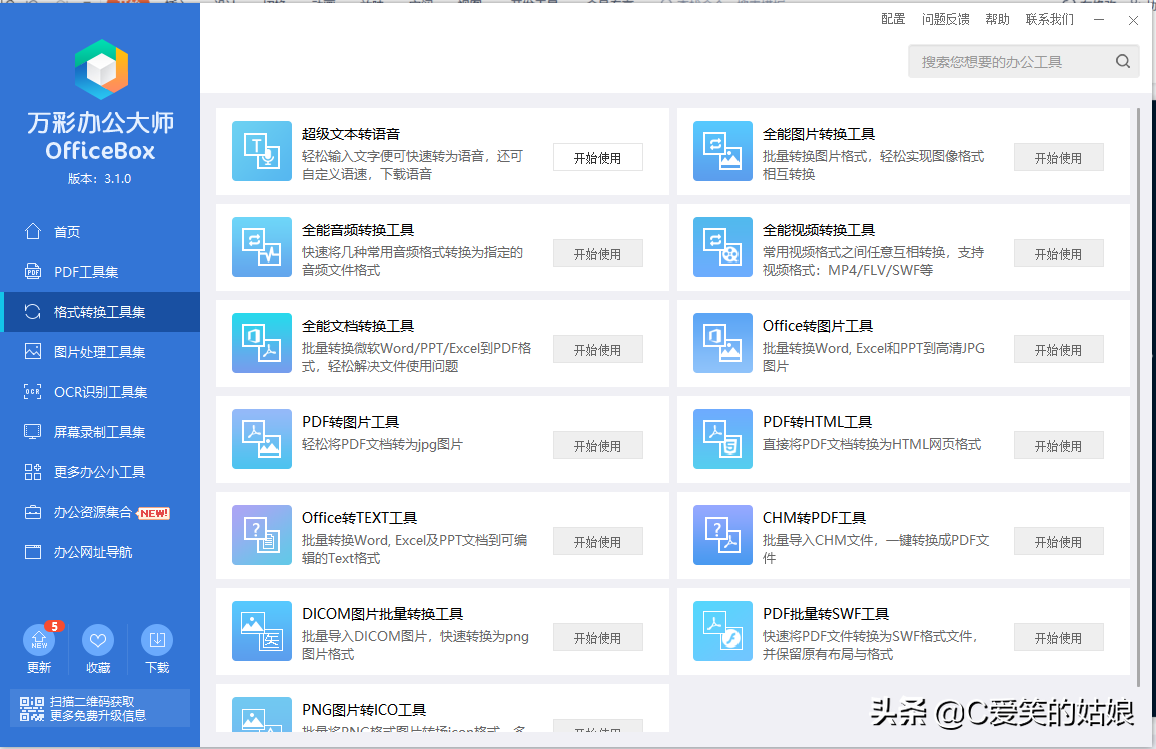Screen dimensions: 1156x749
Task: Click the Office转TEXT工具 tool icon
Action: click(262, 535)
